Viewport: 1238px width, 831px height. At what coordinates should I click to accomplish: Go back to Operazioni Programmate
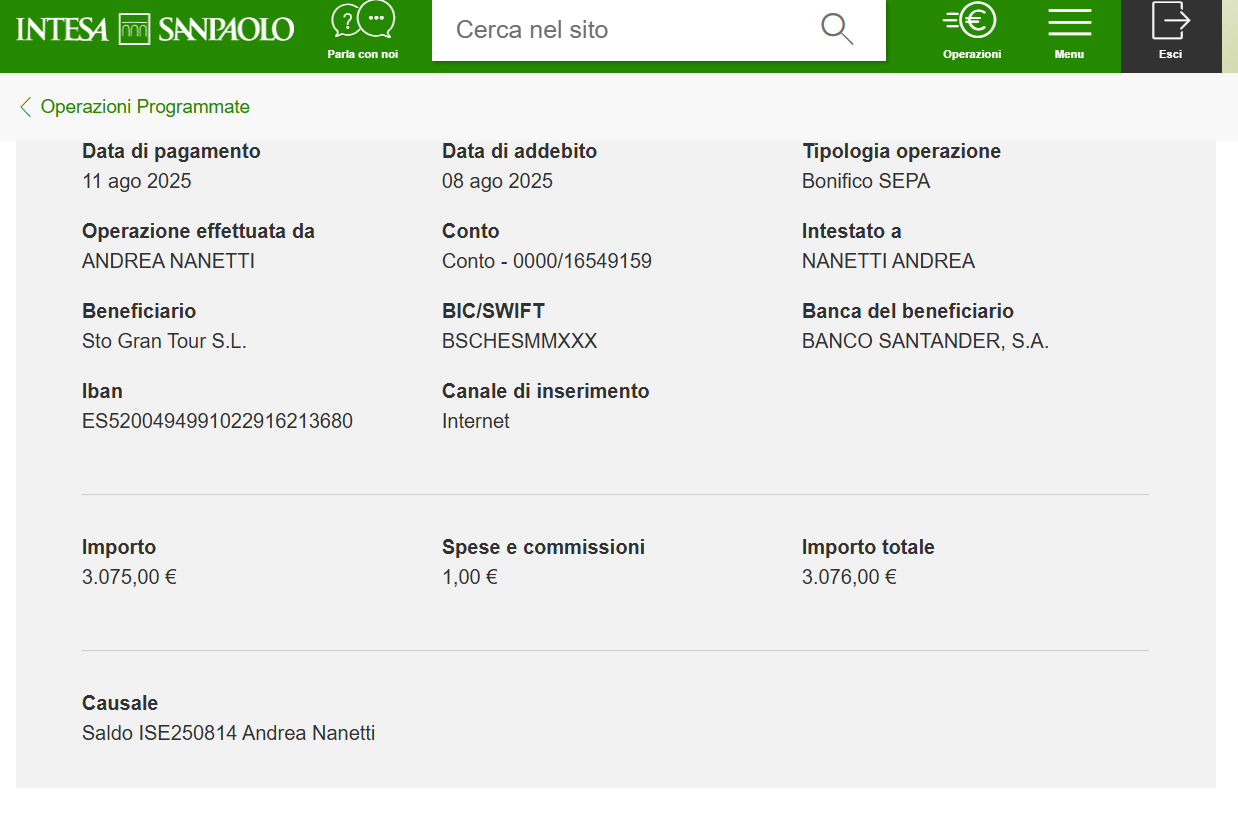[145, 107]
